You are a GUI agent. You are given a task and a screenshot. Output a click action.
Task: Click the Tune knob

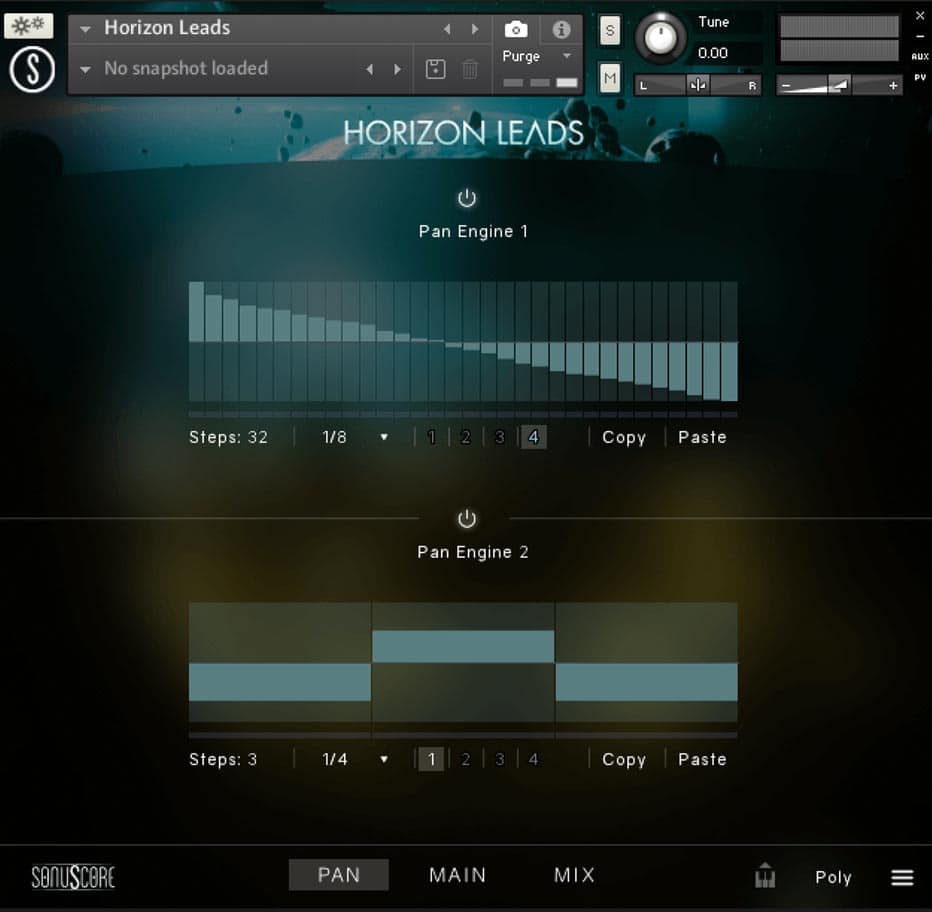660,38
